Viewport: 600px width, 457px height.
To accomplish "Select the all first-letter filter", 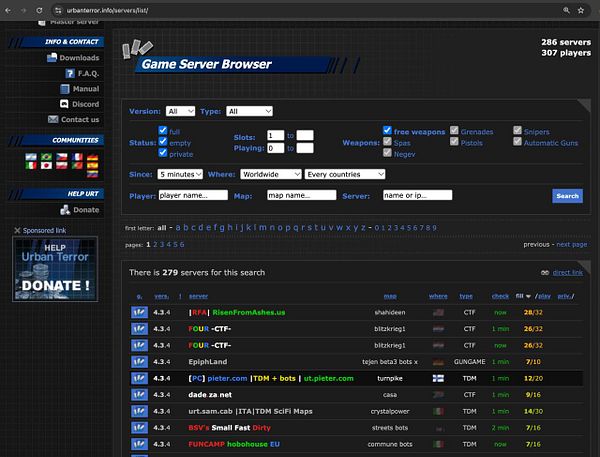I will pyautogui.click(x=162, y=228).
